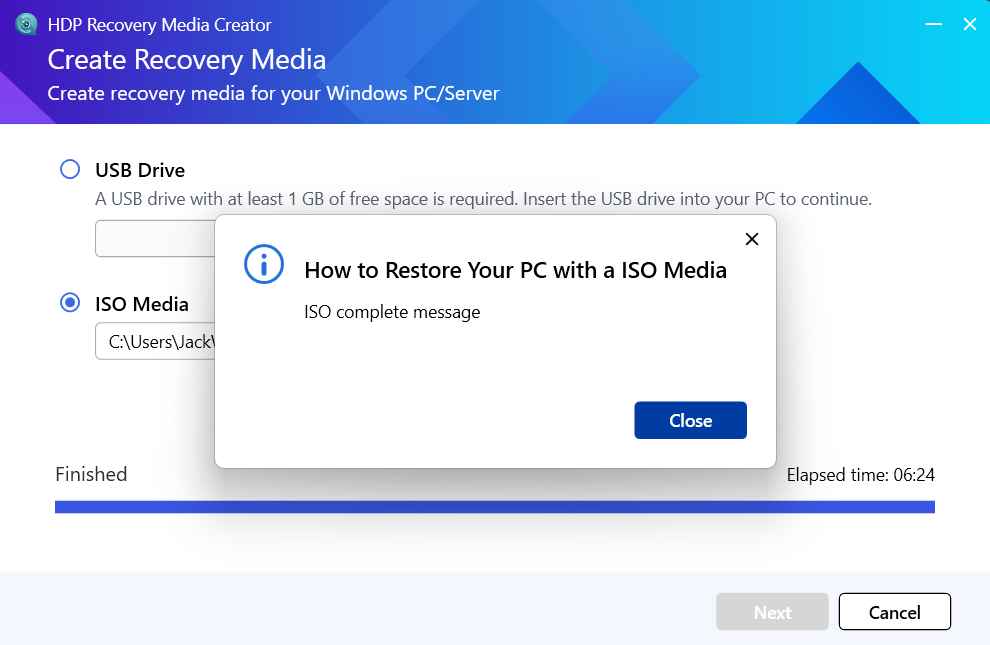Minimize the Recovery Media Creator window
The height and width of the screenshot is (645, 990).
pyautogui.click(x=932, y=24)
